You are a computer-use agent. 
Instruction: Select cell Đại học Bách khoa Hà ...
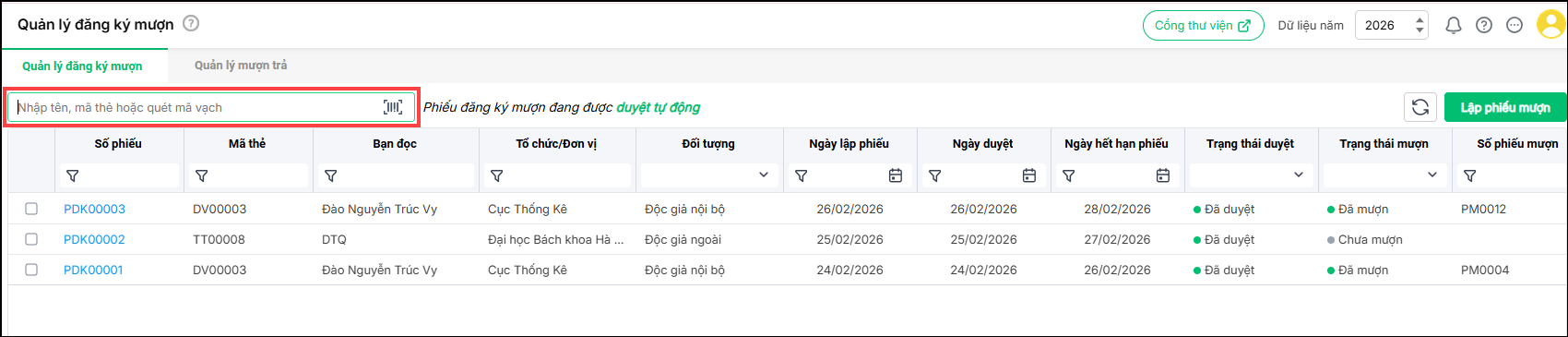pos(556,239)
